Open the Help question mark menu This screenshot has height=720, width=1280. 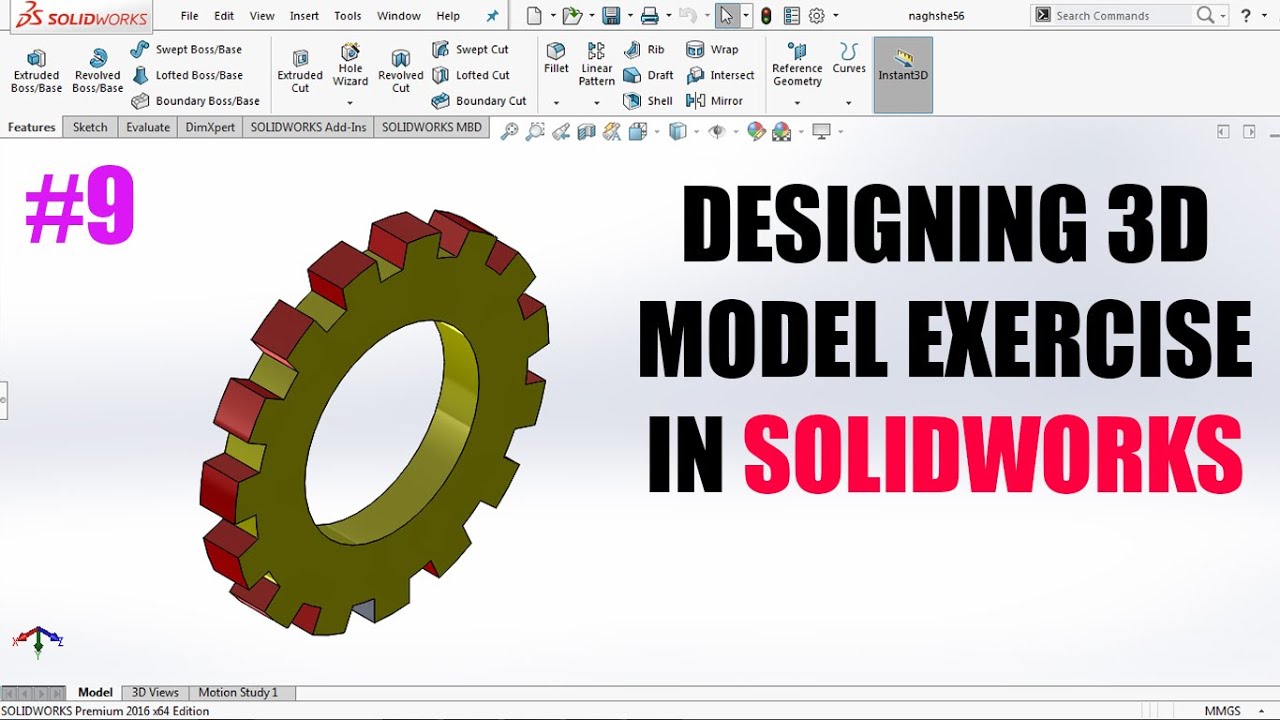1245,15
